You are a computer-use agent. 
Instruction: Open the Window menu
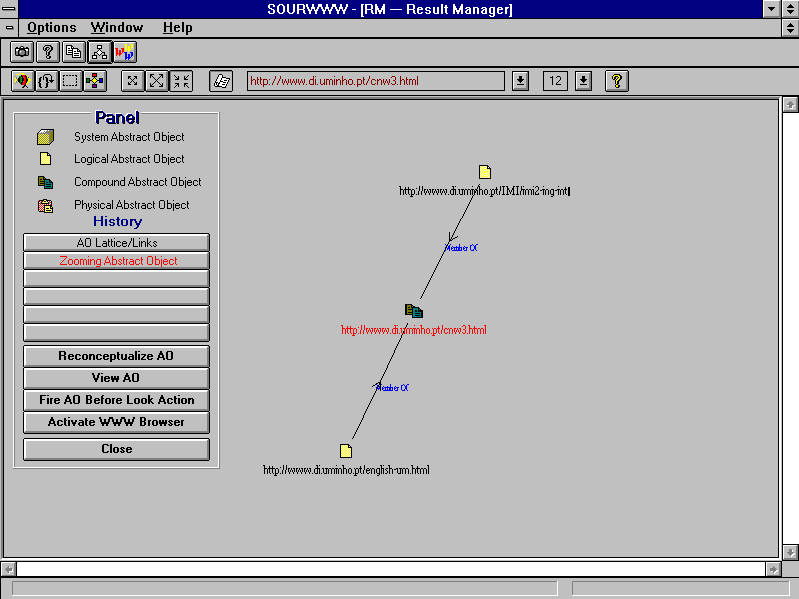click(x=117, y=27)
